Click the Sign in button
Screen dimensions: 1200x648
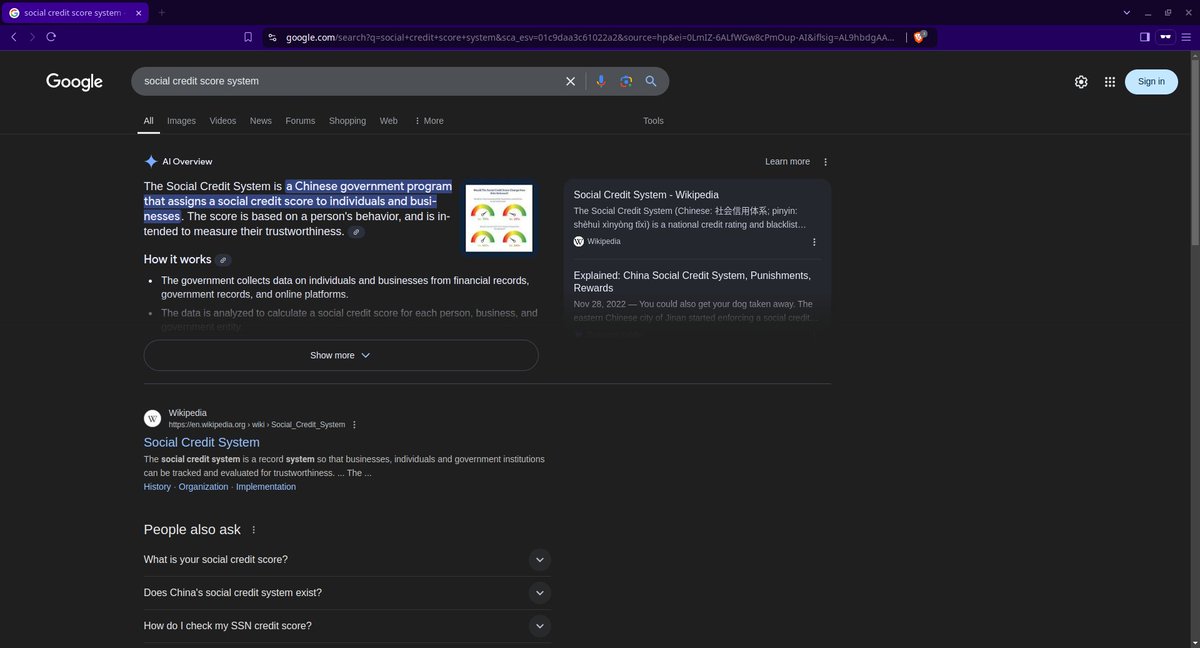tap(1151, 82)
